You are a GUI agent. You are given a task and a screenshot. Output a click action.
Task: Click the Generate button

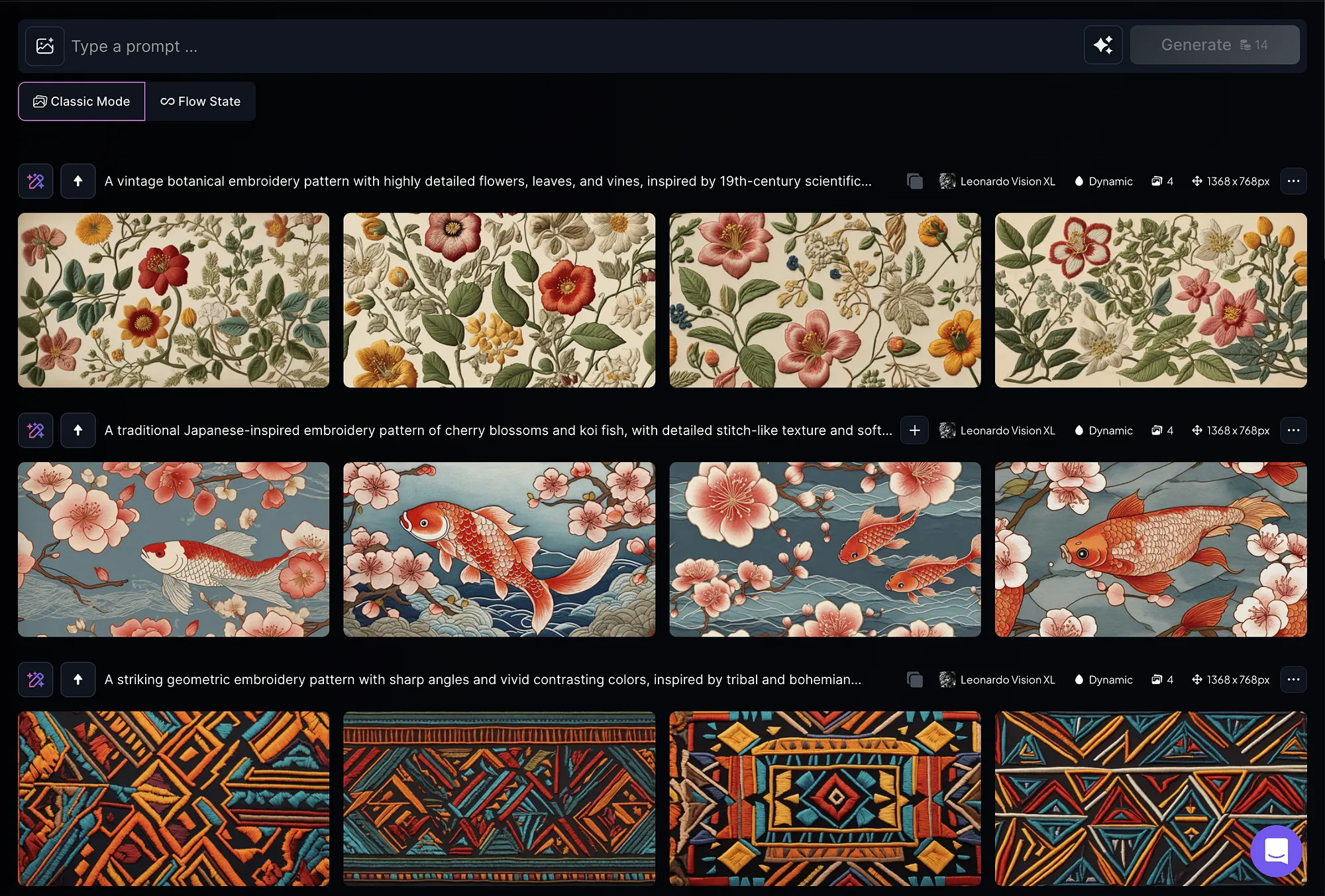[x=1214, y=45]
